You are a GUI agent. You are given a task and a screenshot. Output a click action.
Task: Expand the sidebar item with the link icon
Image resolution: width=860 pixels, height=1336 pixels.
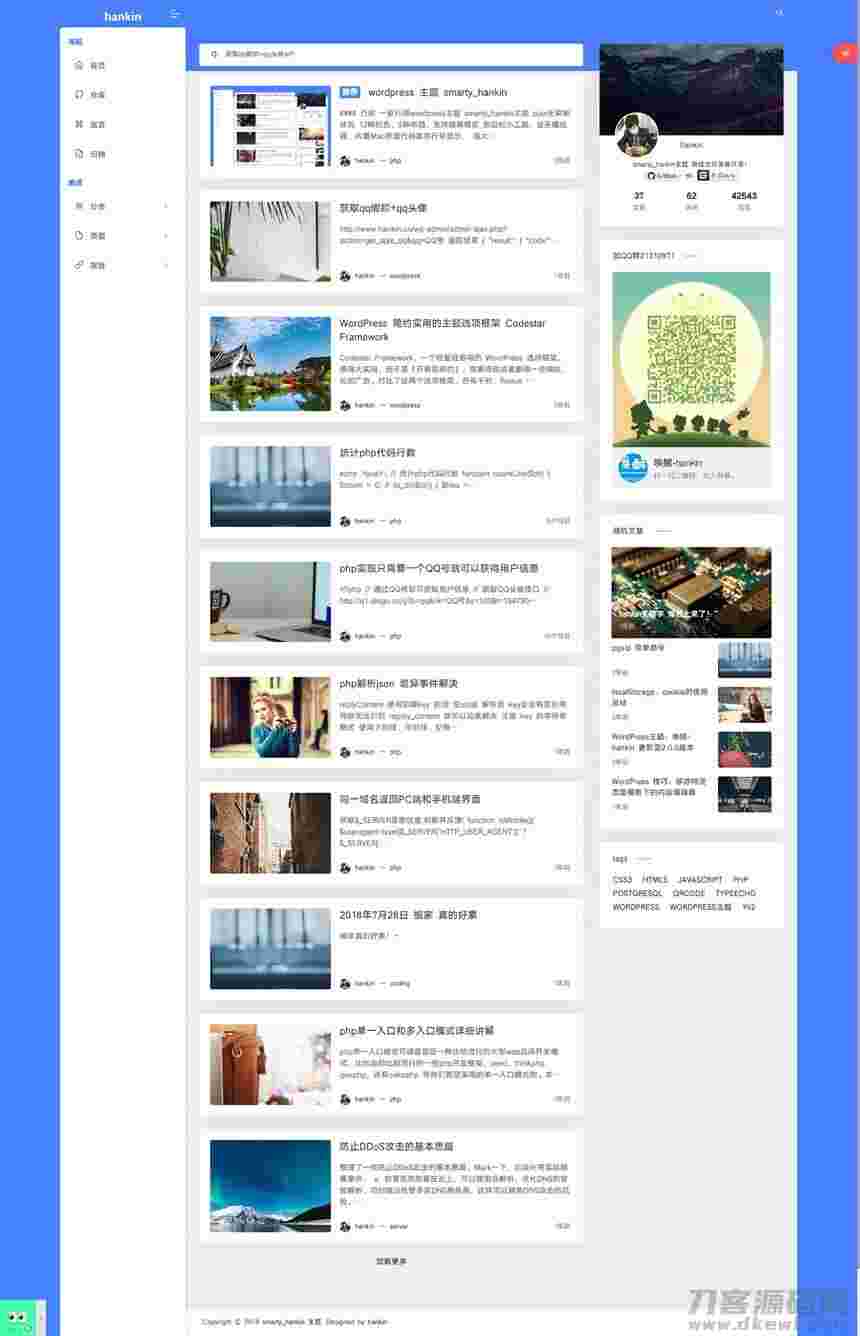coord(122,265)
